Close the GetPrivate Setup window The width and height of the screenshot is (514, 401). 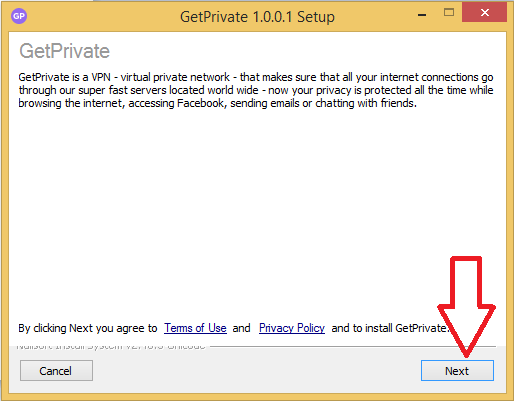click(485, 13)
